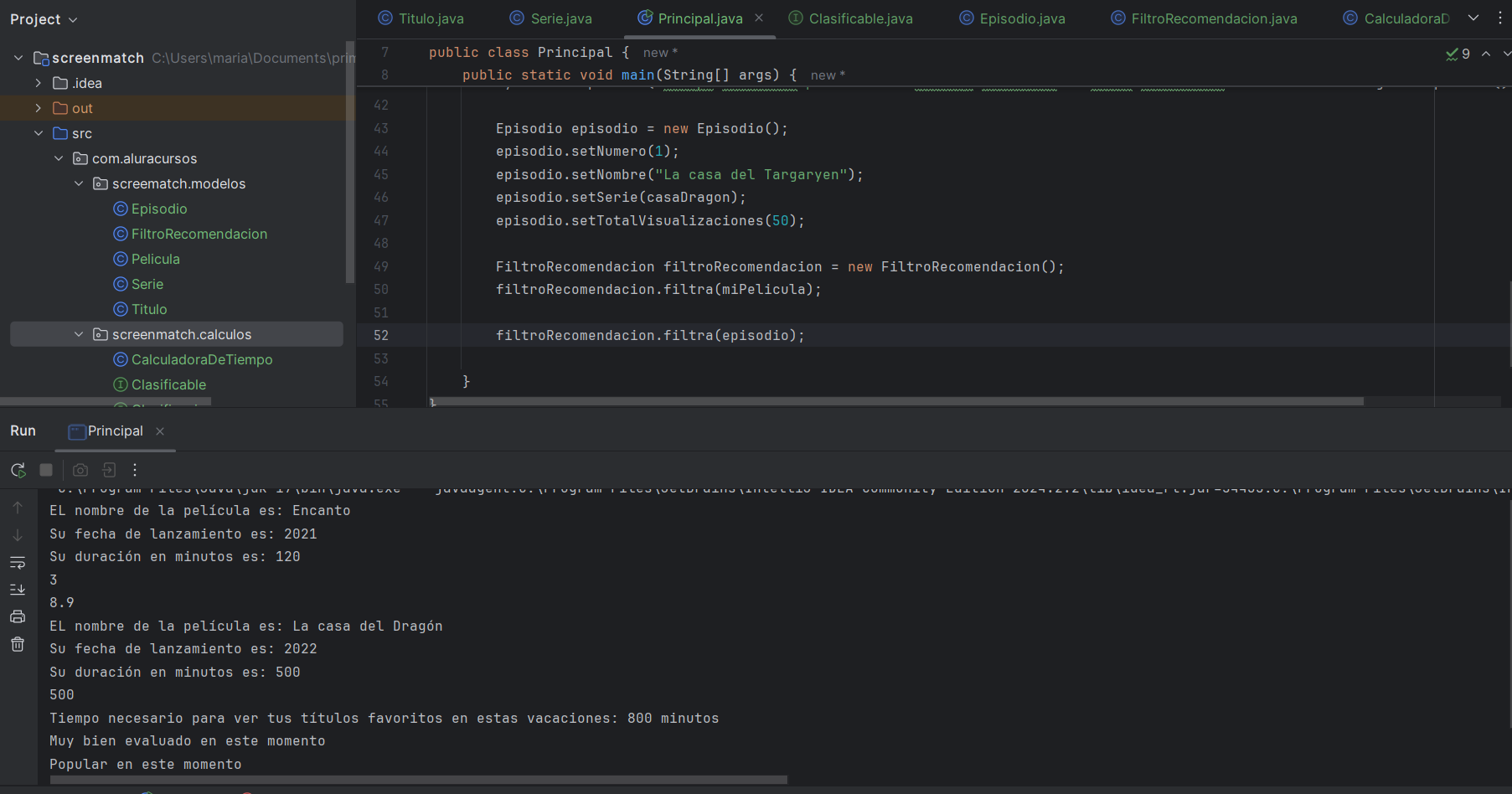This screenshot has height=794, width=1512.
Task: Open Episodio class in project tree
Action: [x=158, y=209]
